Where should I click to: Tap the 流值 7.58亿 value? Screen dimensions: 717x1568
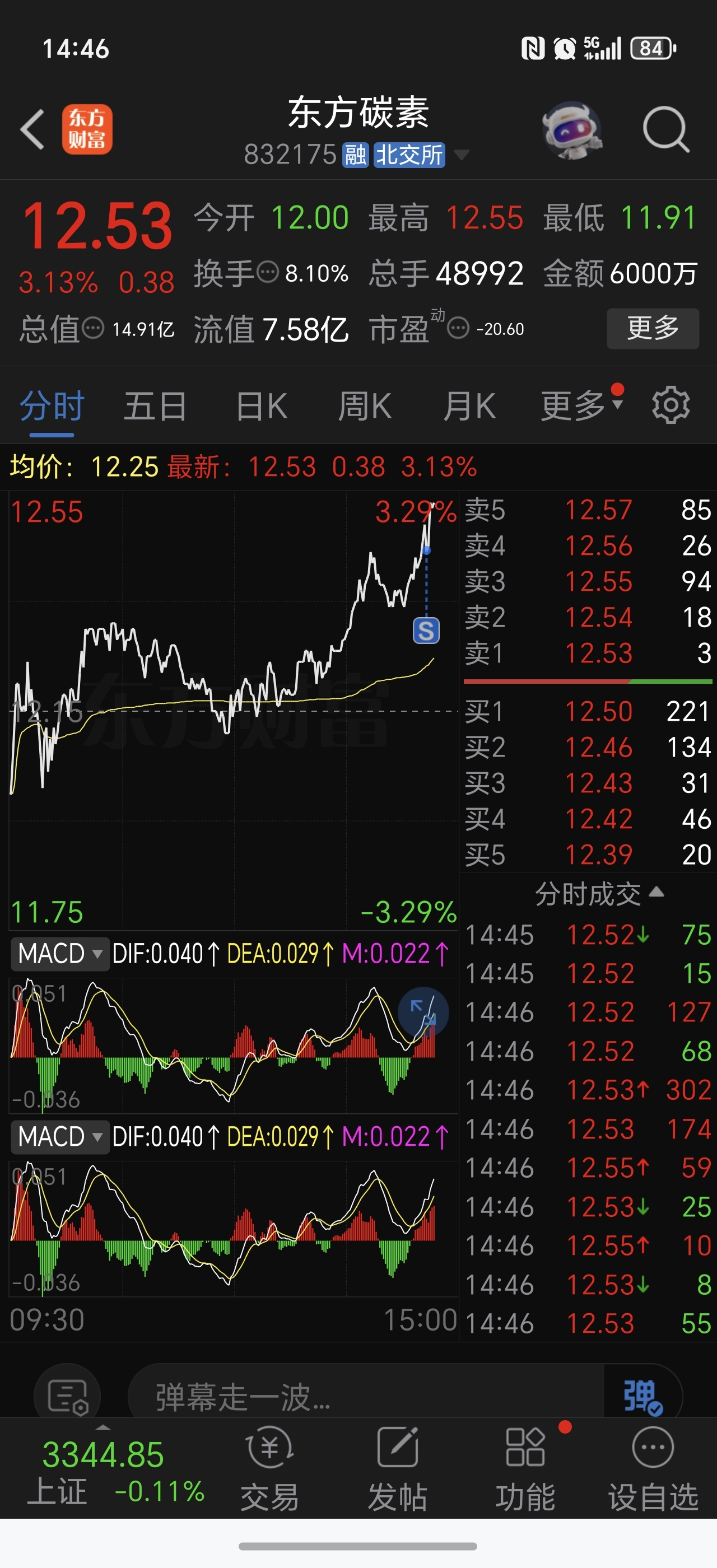(x=305, y=329)
